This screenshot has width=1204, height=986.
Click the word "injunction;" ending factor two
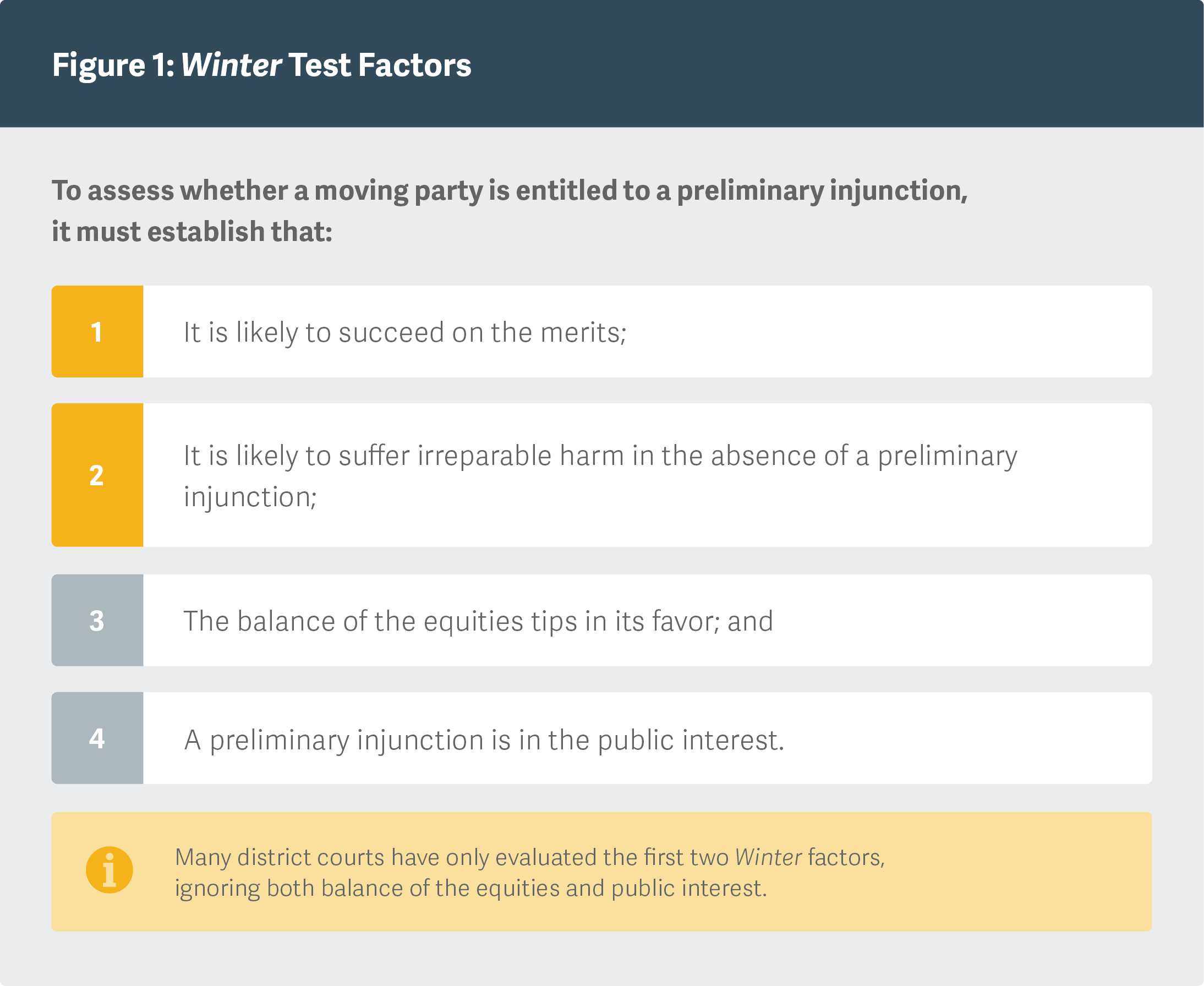click(250, 497)
